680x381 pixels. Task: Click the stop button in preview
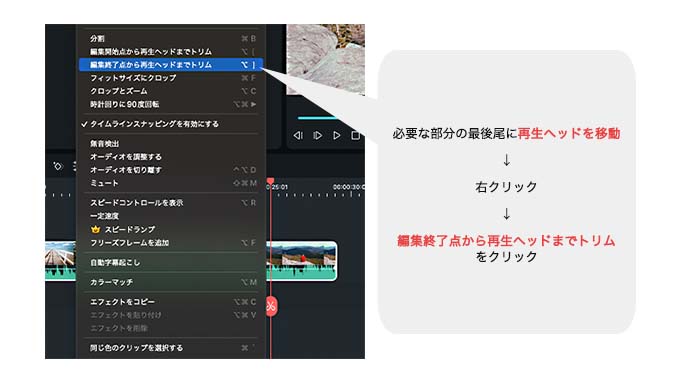point(356,136)
